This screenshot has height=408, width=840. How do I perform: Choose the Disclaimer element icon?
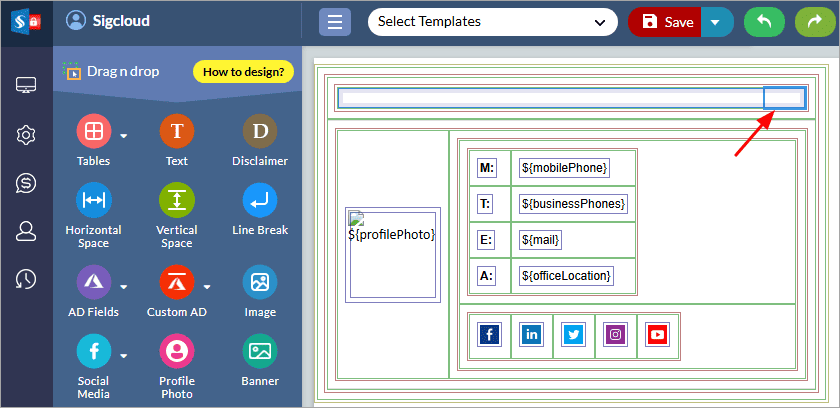point(260,131)
